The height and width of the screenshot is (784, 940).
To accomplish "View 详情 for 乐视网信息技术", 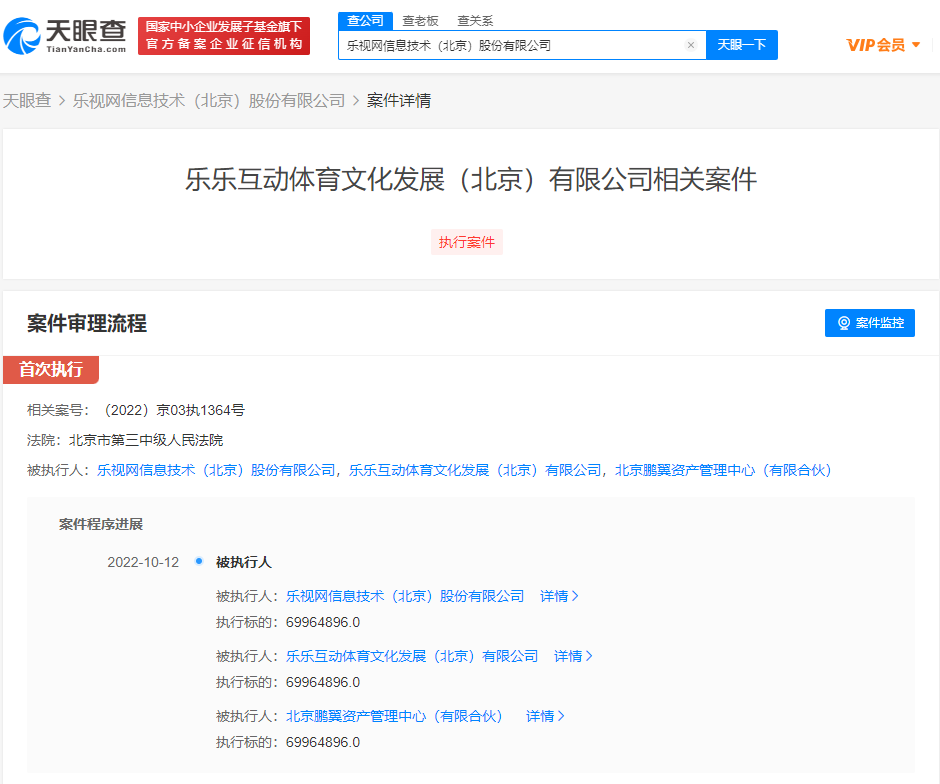I will [559, 596].
